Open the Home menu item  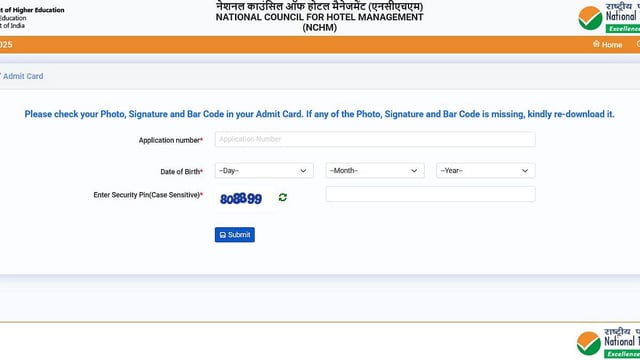coord(607,44)
